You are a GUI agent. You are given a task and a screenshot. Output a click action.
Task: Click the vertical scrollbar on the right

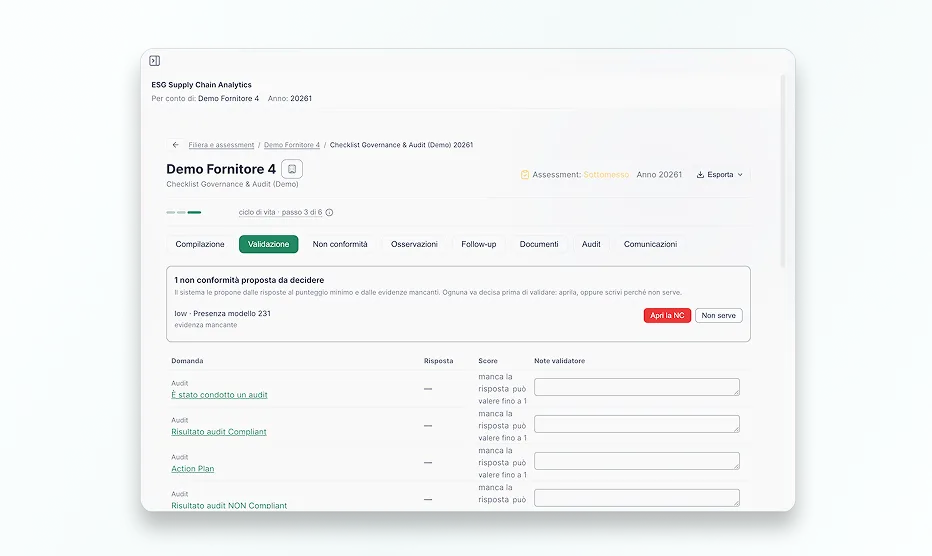pos(783,171)
